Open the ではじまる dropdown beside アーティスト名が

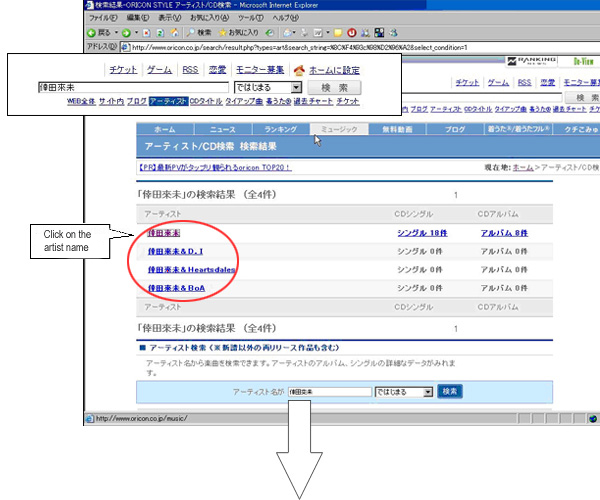(428, 392)
